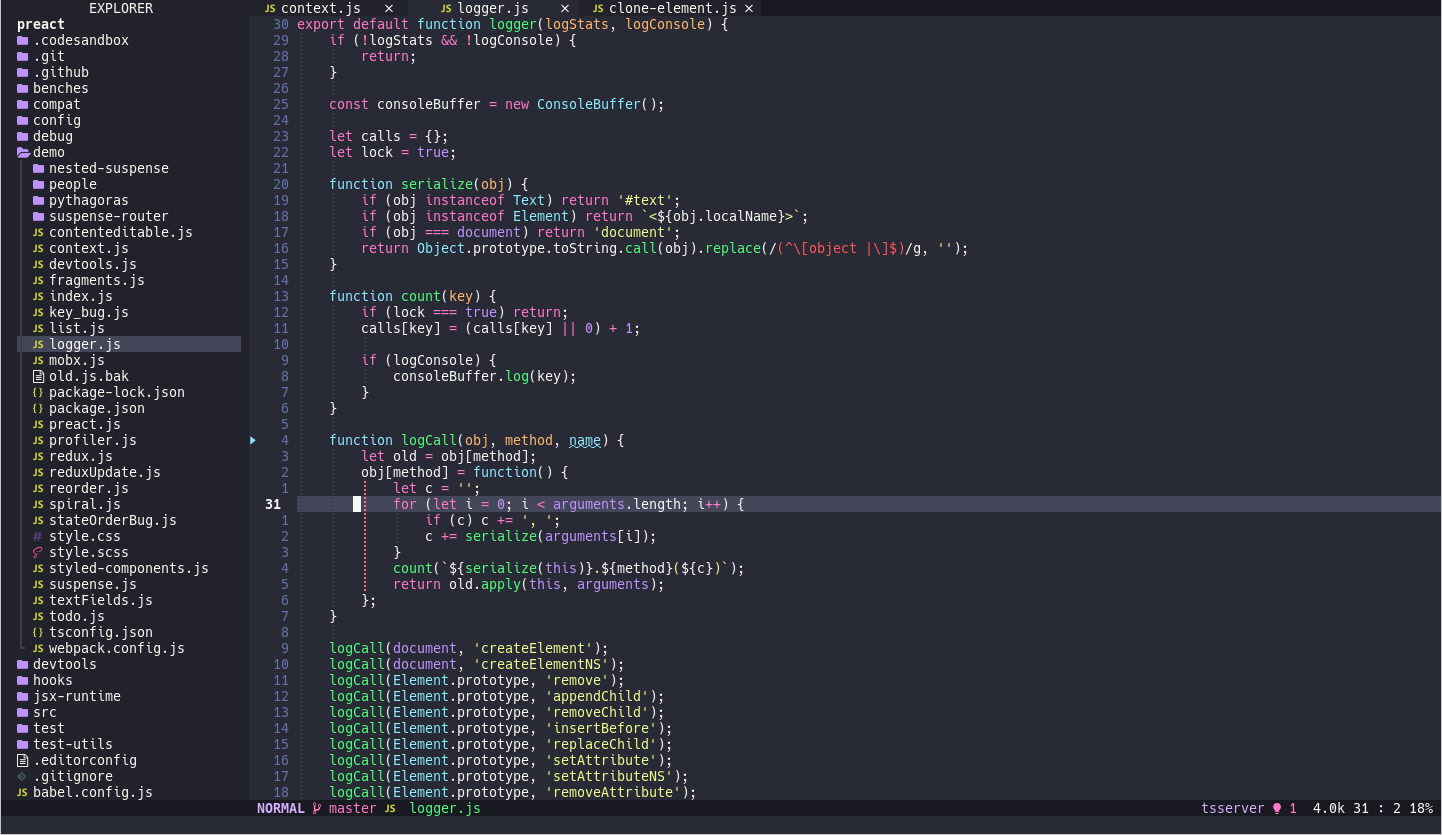Click the master branch name

tap(353, 808)
